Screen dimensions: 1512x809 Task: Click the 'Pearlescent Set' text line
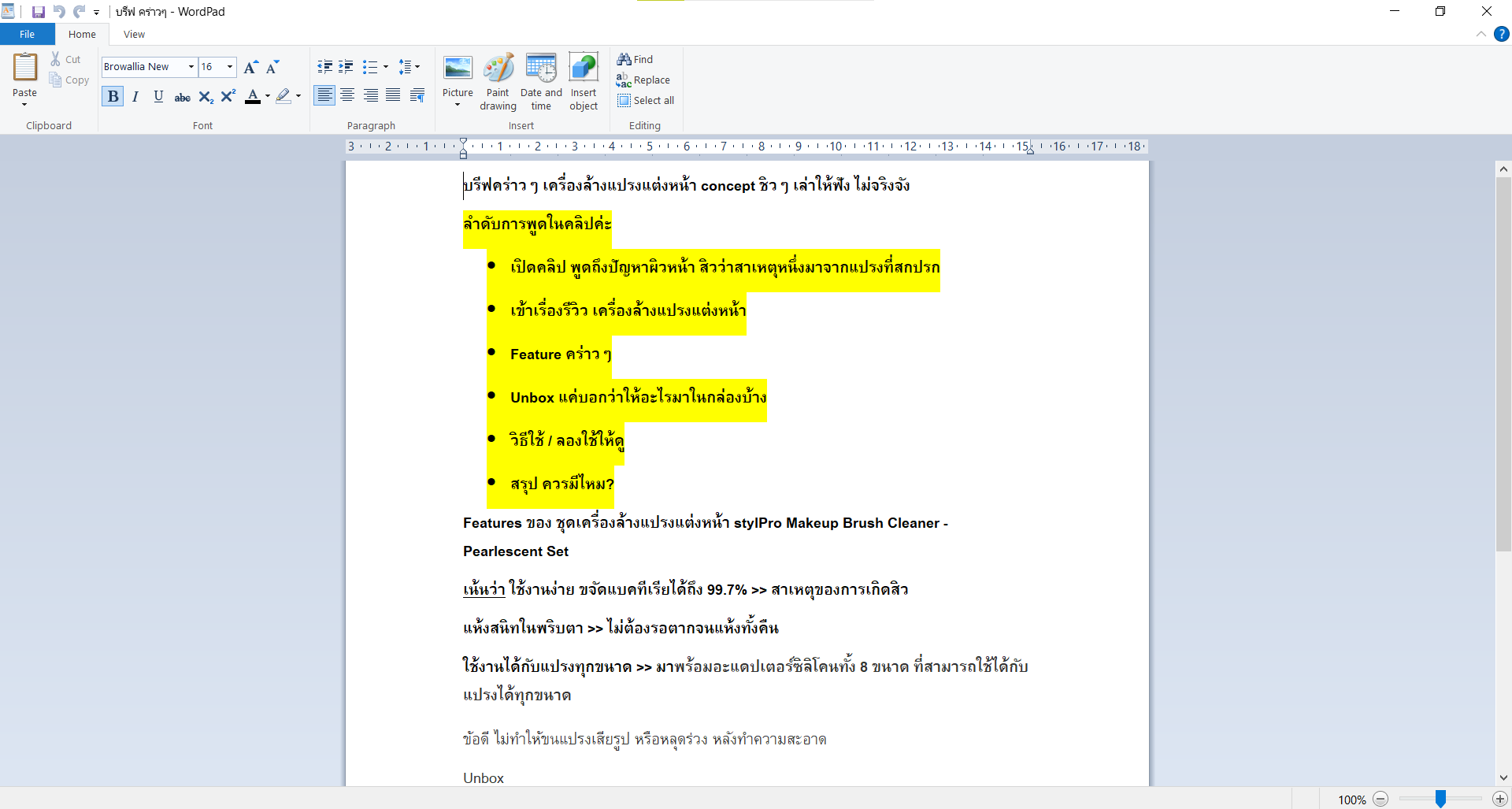516,551
